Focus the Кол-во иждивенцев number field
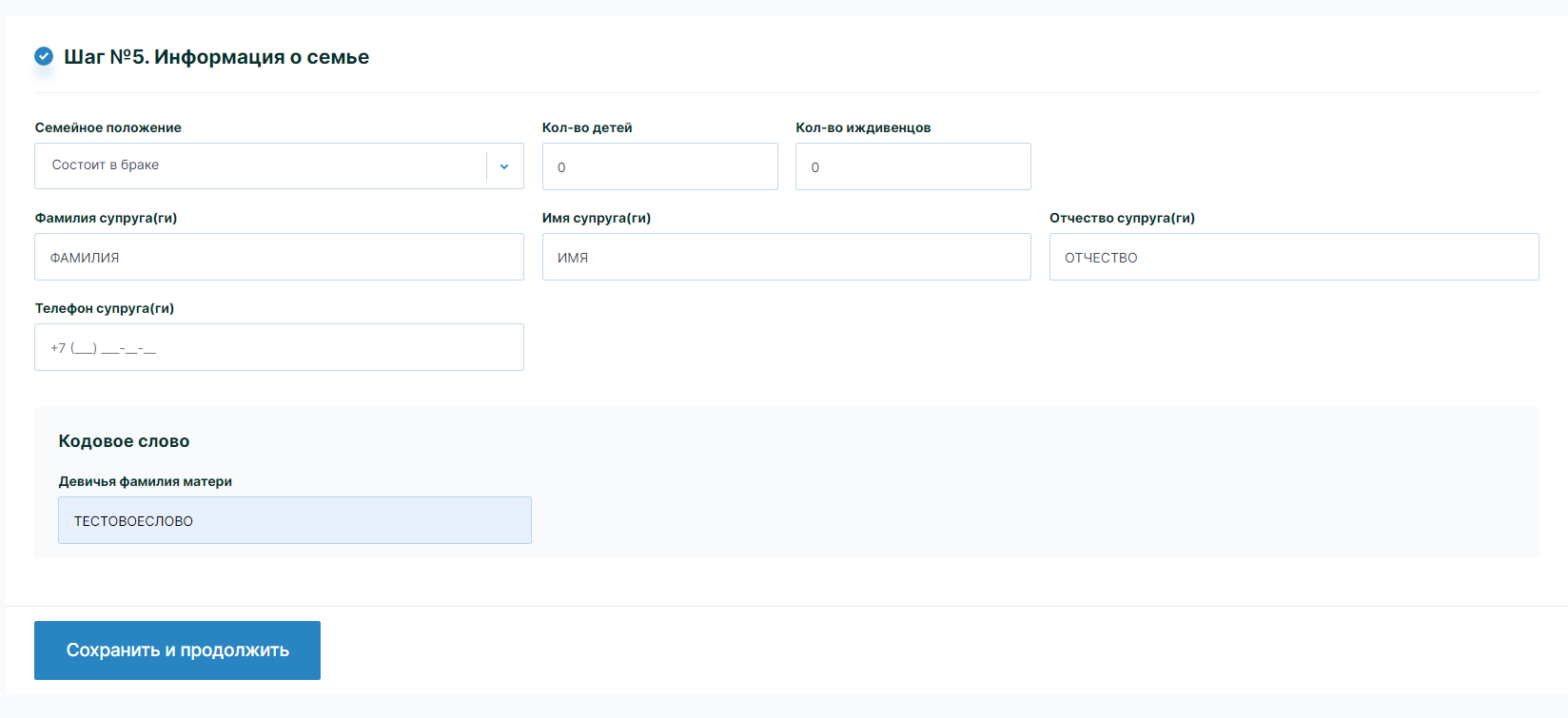 (x=912, y=166)
